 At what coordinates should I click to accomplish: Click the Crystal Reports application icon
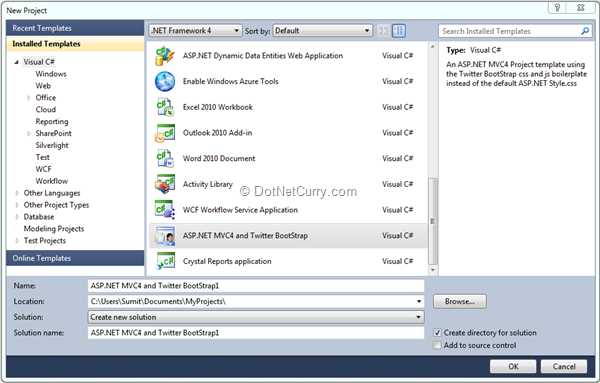coord(165,261)
